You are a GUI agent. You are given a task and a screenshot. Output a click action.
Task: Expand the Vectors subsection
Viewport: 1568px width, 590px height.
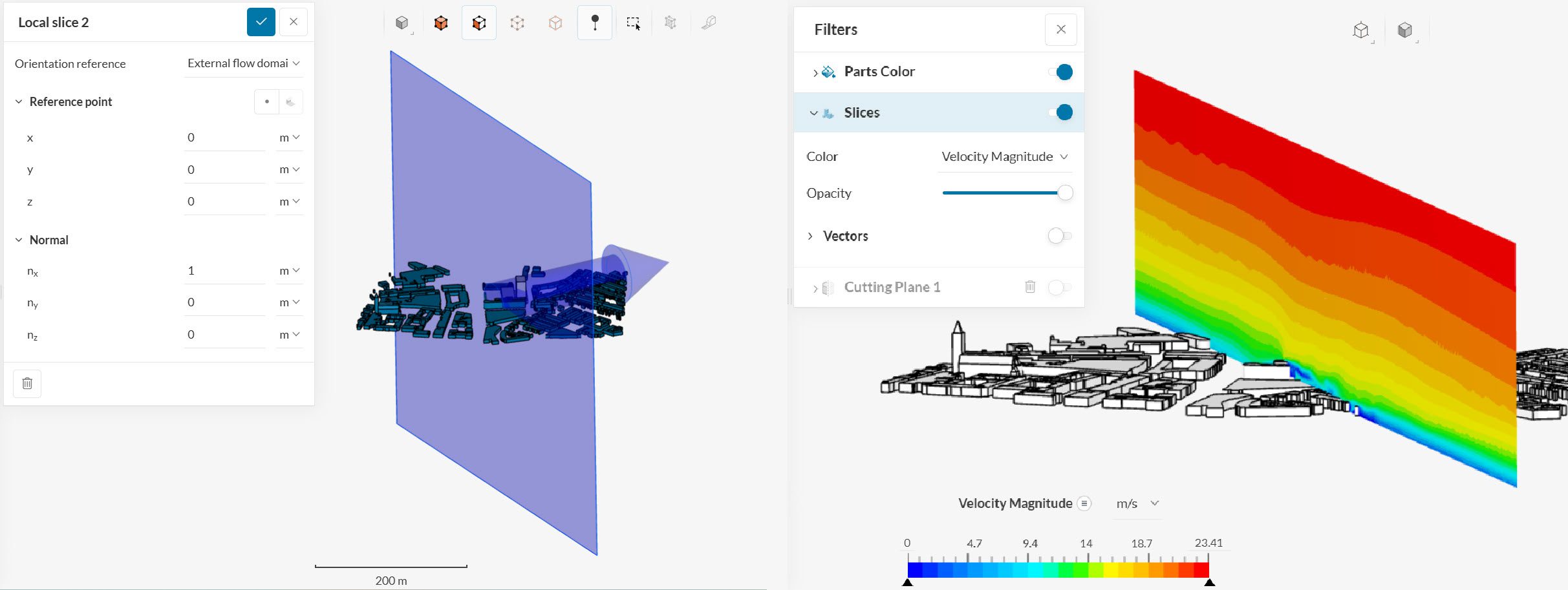(x=810, y=236)
